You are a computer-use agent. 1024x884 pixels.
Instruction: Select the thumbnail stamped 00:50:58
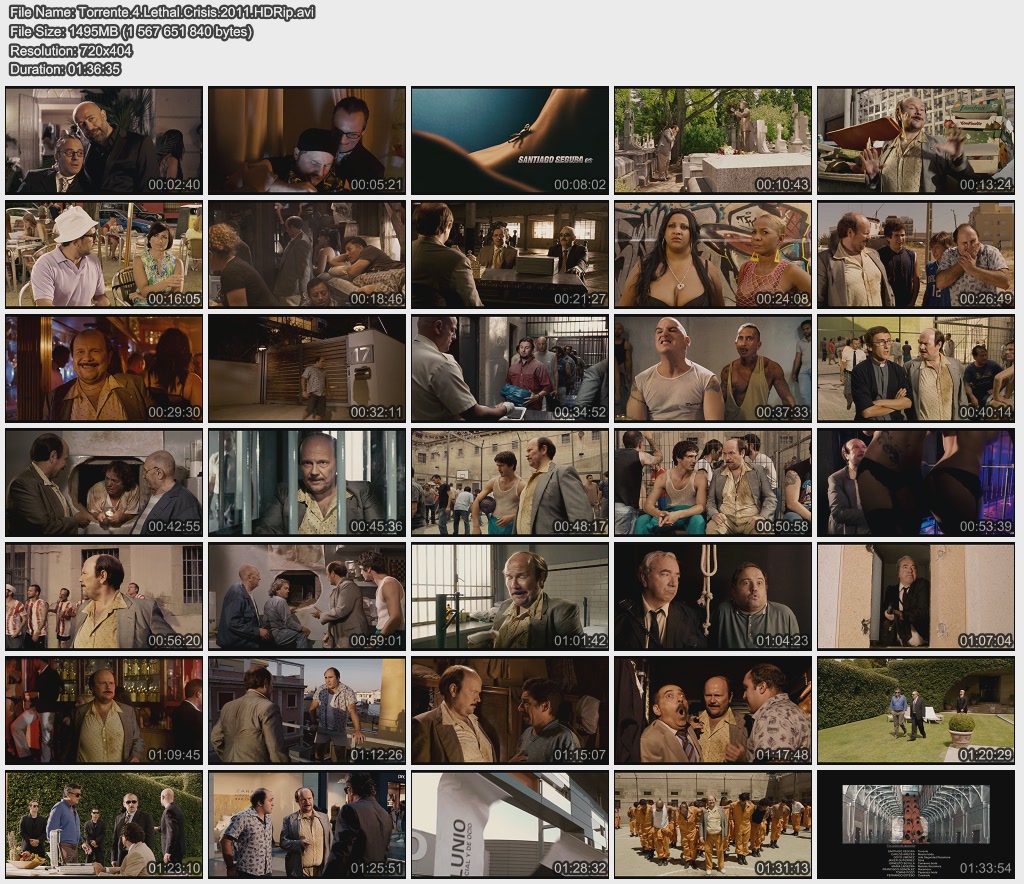click(713, 482)
